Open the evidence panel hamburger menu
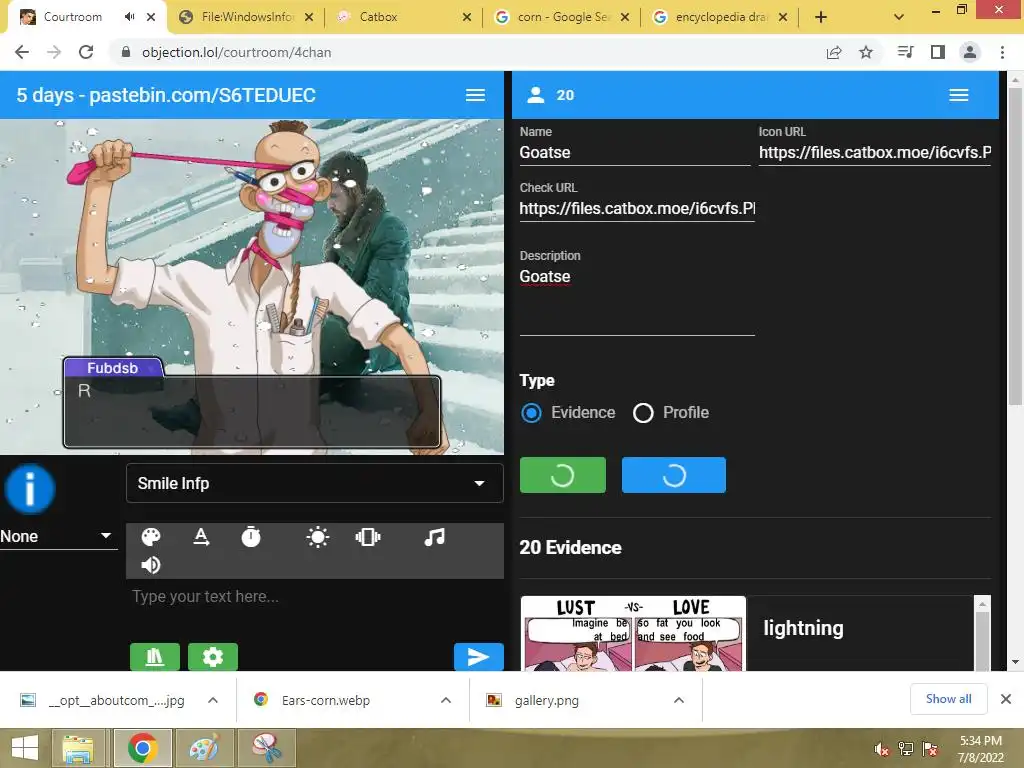 tap(959, 95)
